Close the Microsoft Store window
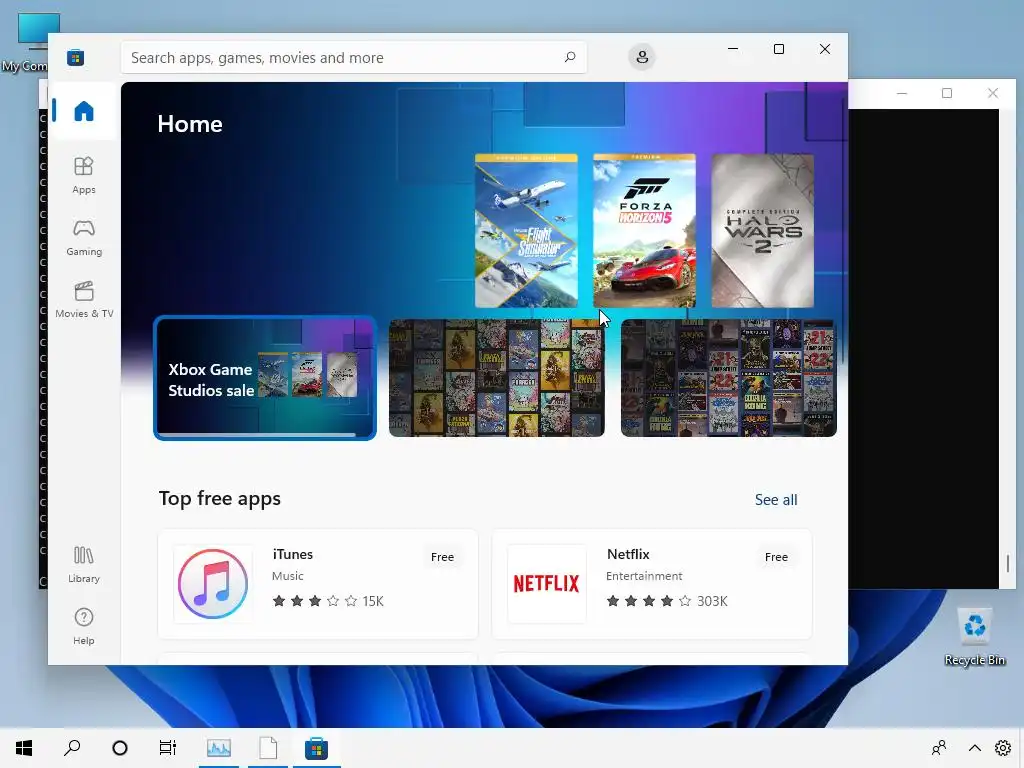 point(825,49)
